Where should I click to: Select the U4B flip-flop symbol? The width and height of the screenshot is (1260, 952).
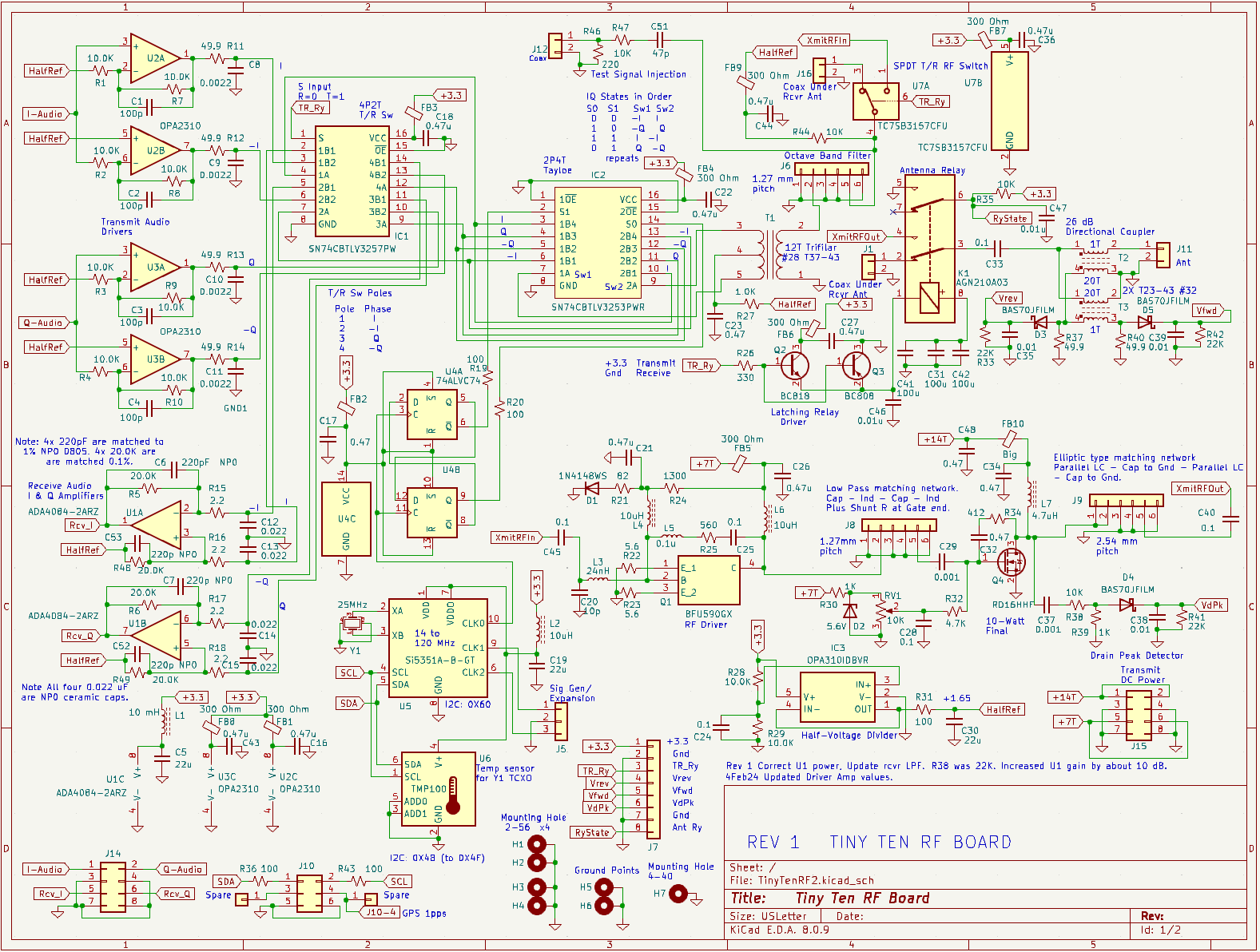coord(432,513)
